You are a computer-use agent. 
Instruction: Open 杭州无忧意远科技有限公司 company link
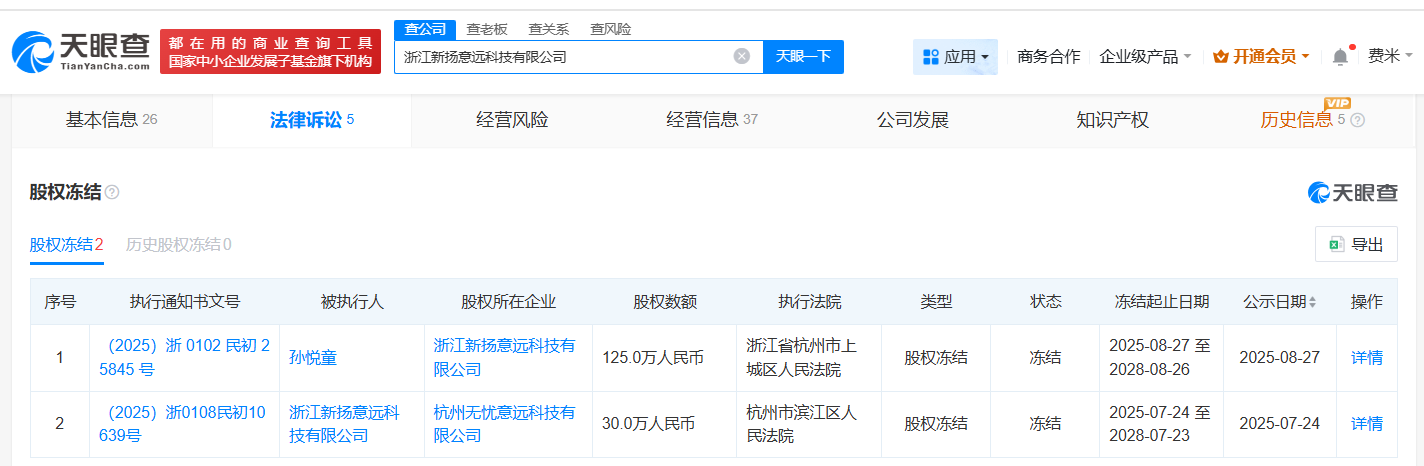point(504,423)
